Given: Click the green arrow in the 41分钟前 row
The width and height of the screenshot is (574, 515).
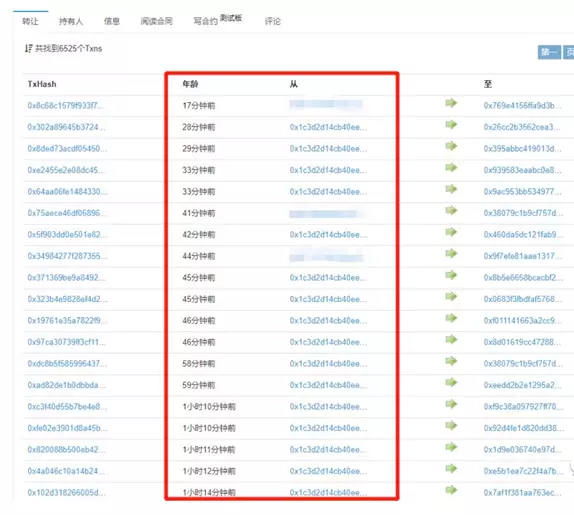Looking at the screenshot, I should (x=451, y=210).
